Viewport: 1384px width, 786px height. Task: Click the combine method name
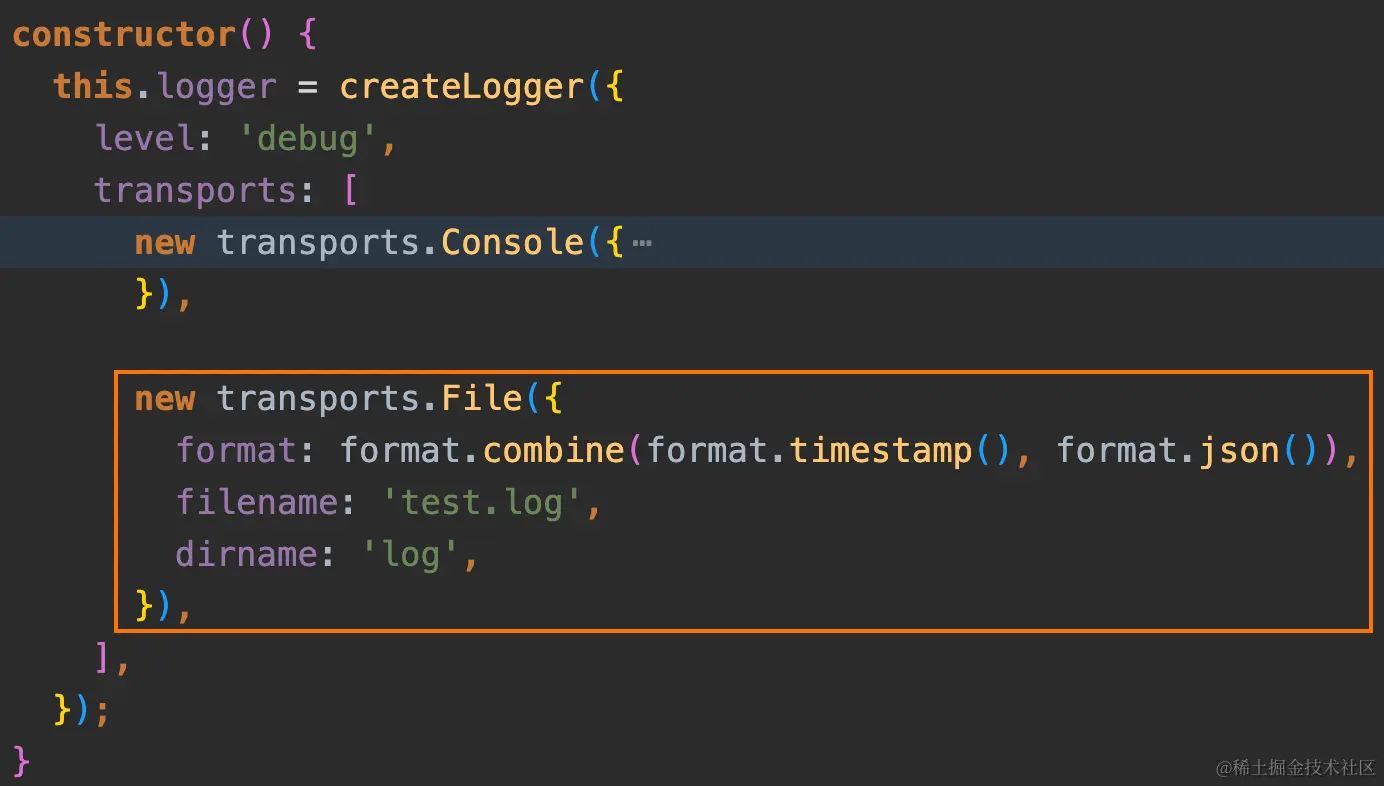(553, 450)
